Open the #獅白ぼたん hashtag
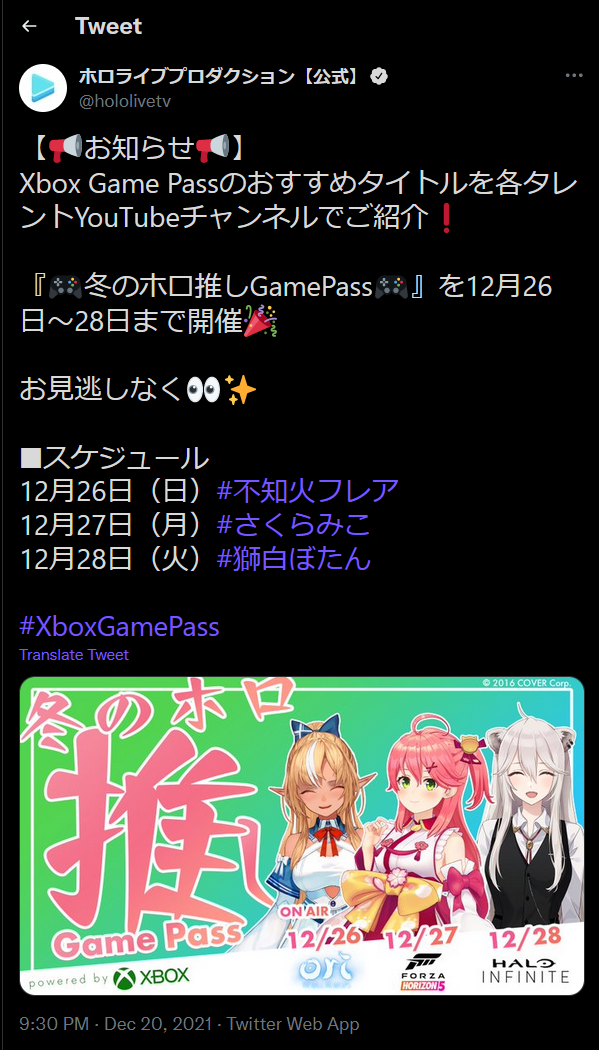This screenshot has height=1050, width=599. pos(294,558)
